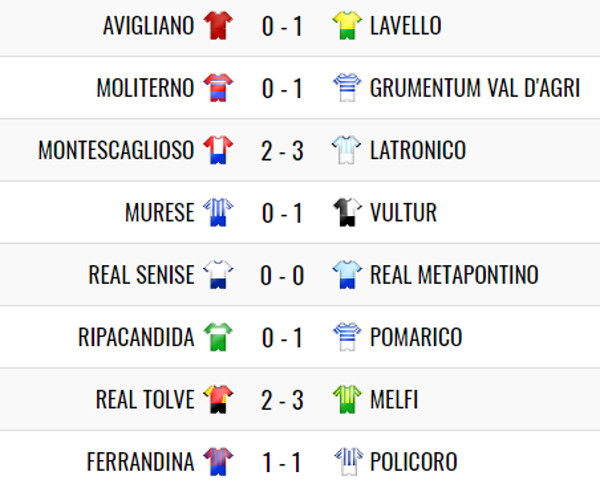Open the POLICORO team name

click(414, 462)
